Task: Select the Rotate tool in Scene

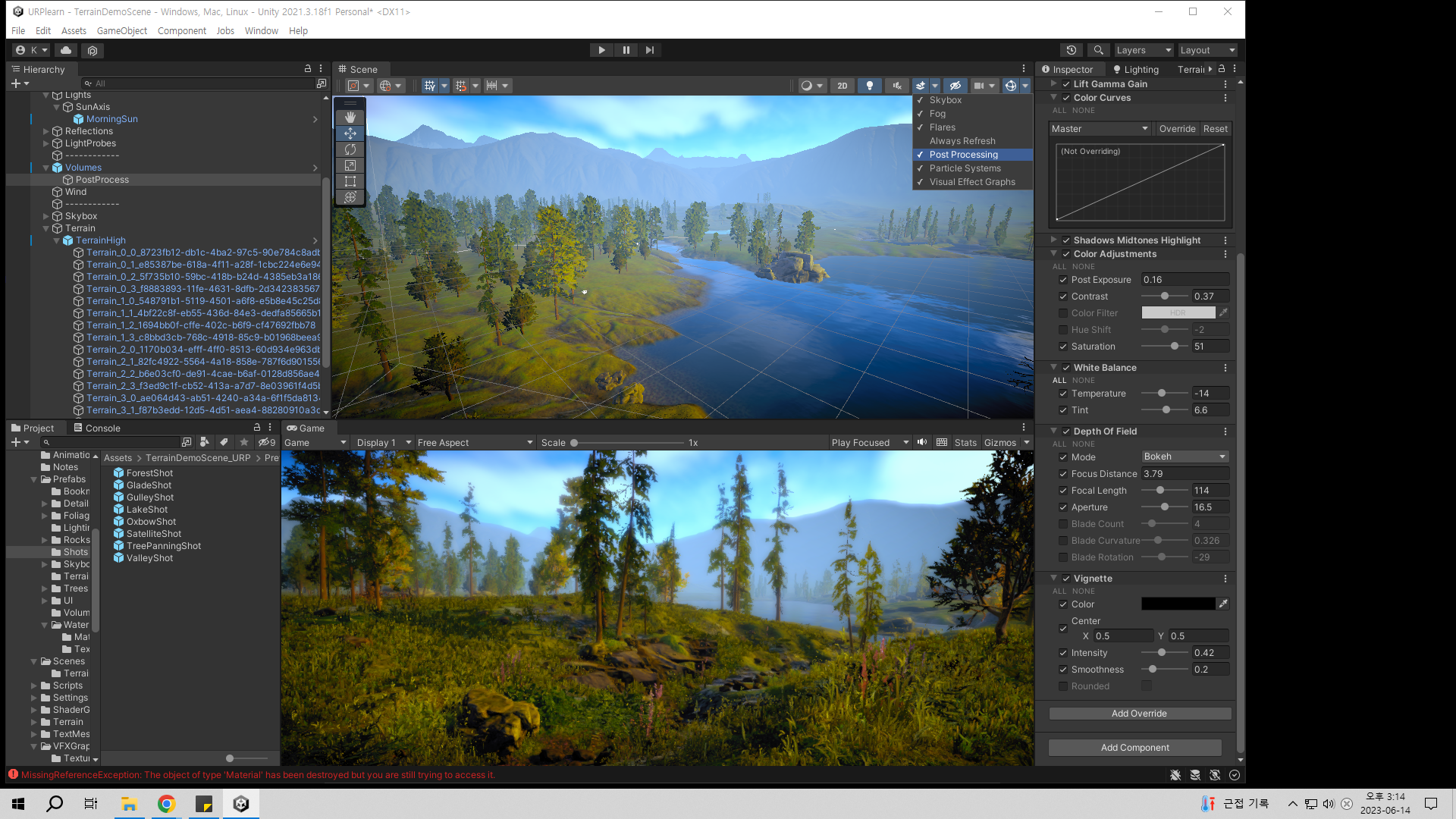Action: point(350,149)
